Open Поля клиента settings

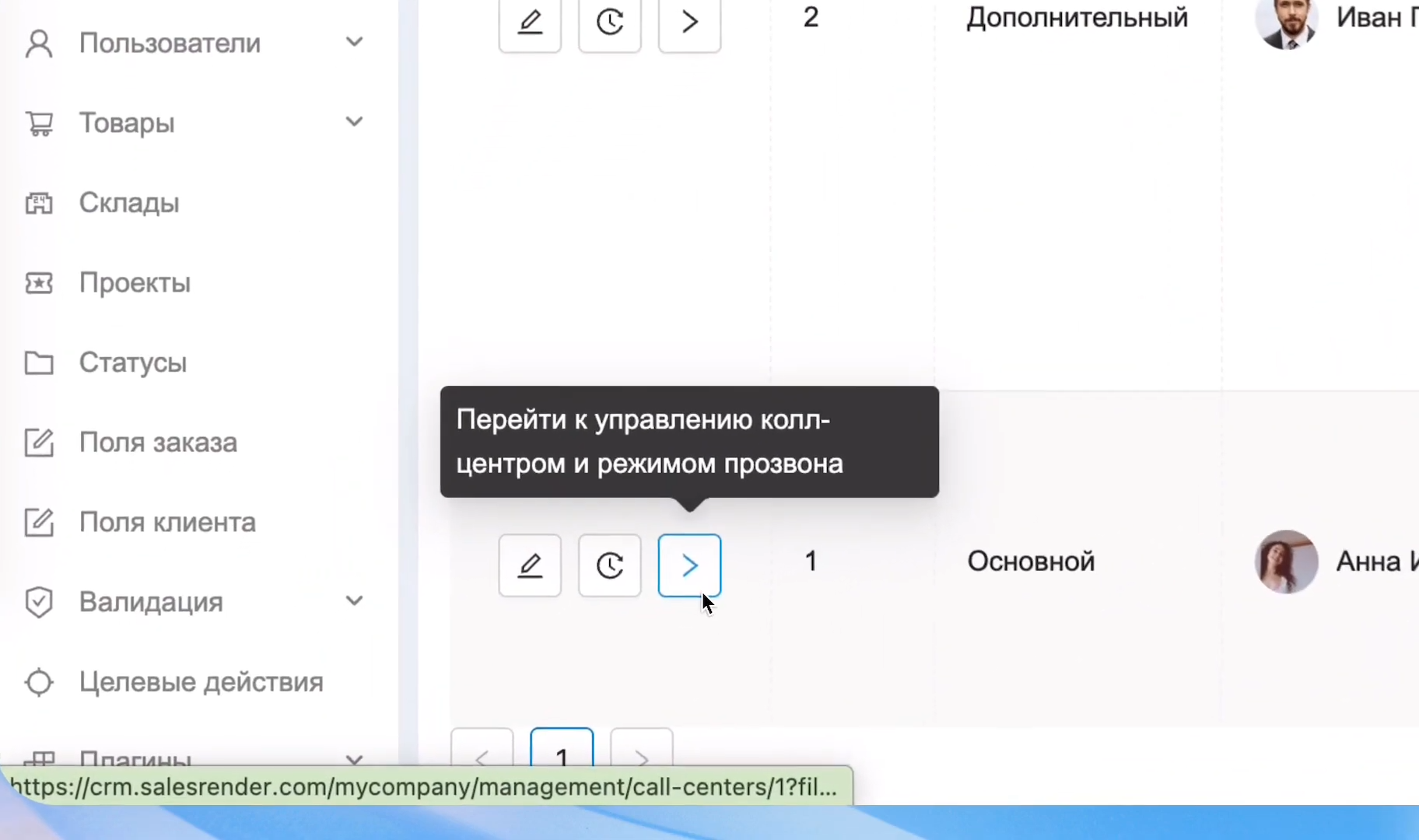click(x=167, y=523)
